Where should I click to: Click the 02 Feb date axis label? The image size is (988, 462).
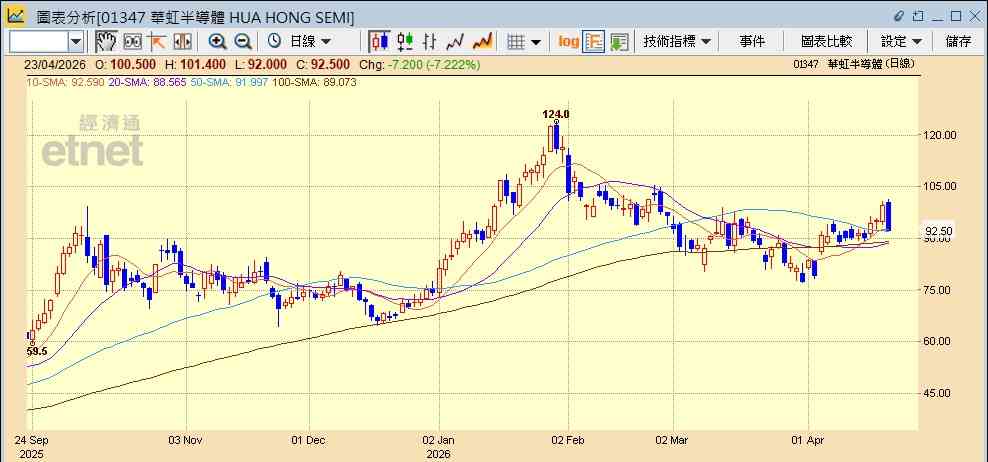[569, 439]
